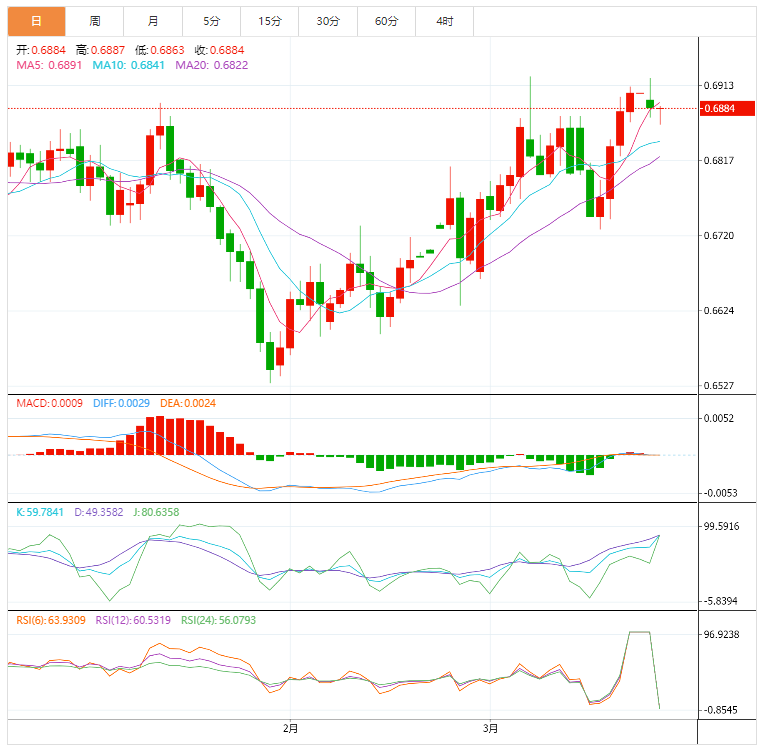767x752 pixels.
Task: Click the 高: 0.6887 high price
Action: (x=100, y=50)
